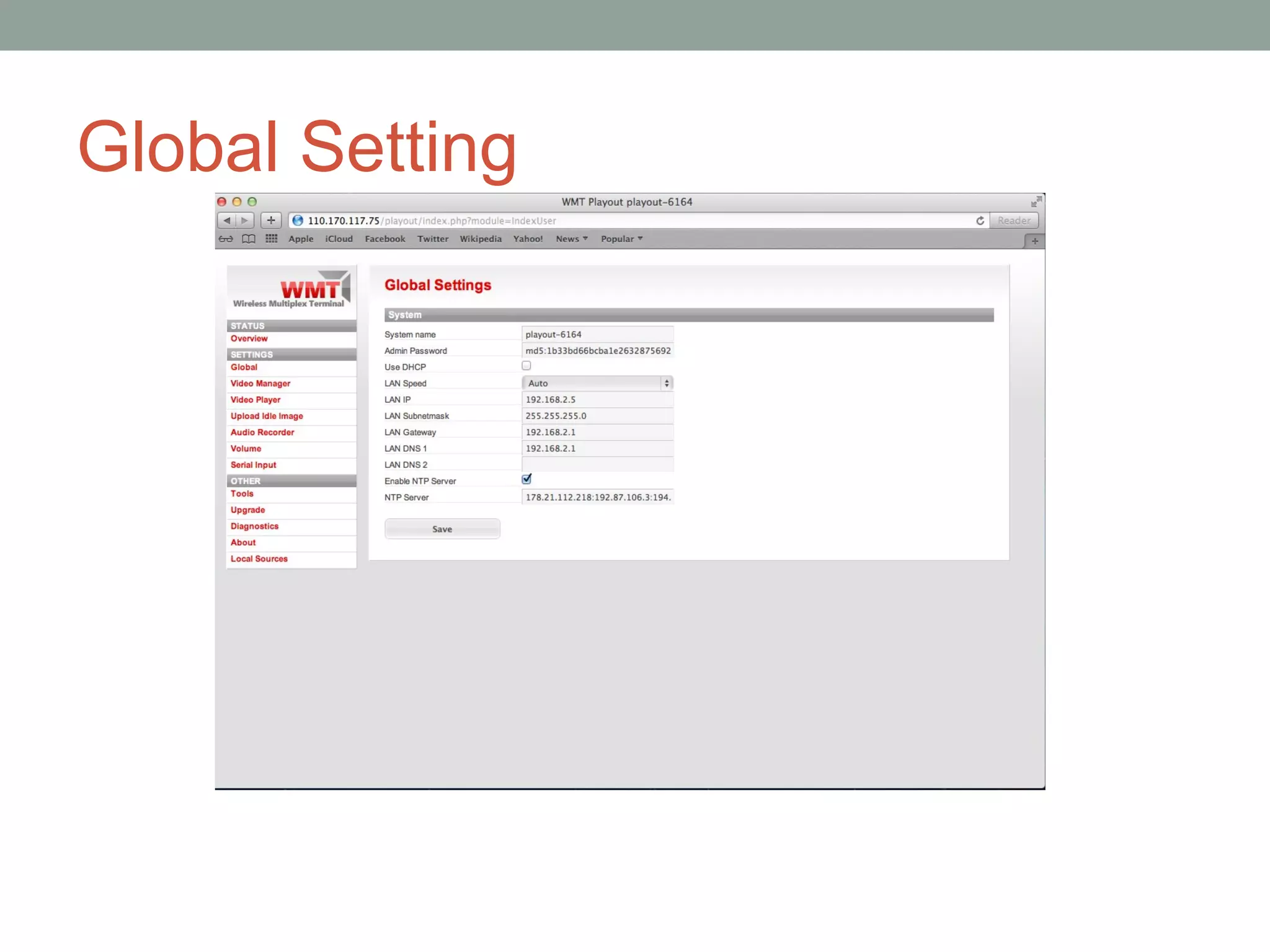This screenshot has width=1270, height=952.
Task: Open the About page
Action: pyautogui.click(x=243, y=543)
